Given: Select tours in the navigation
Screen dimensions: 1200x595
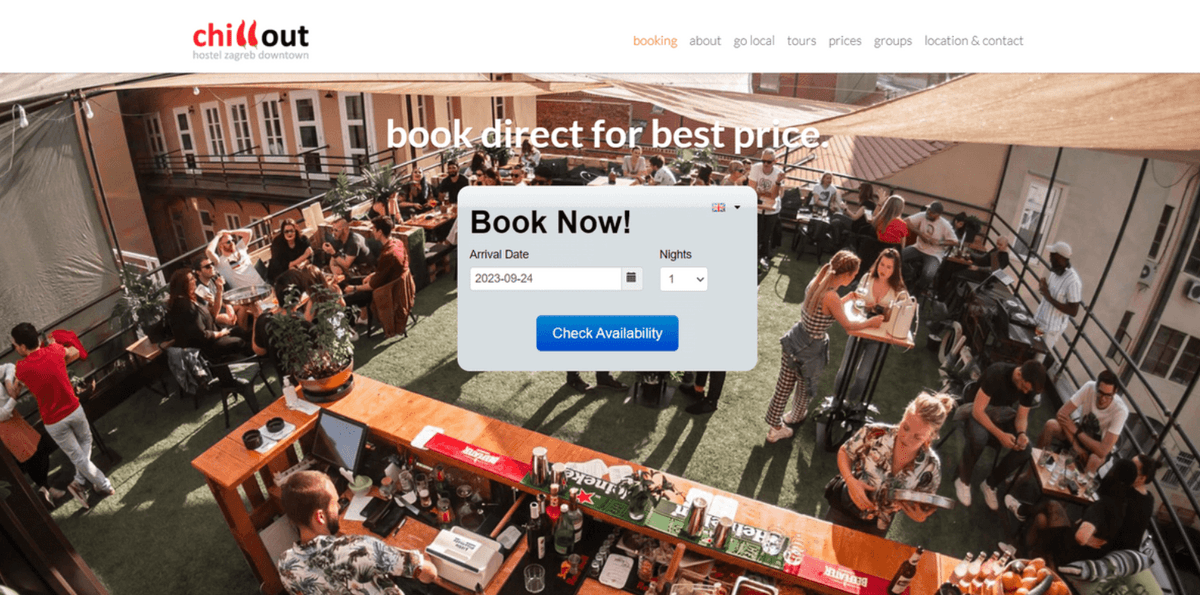Looking at the screenshot, I should tap(801, 41).
